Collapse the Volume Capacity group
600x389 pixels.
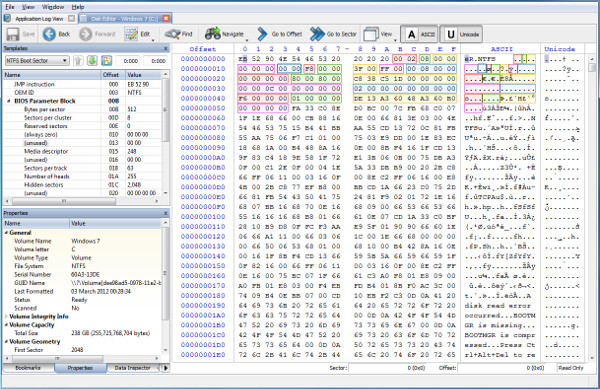coord(6,325)
